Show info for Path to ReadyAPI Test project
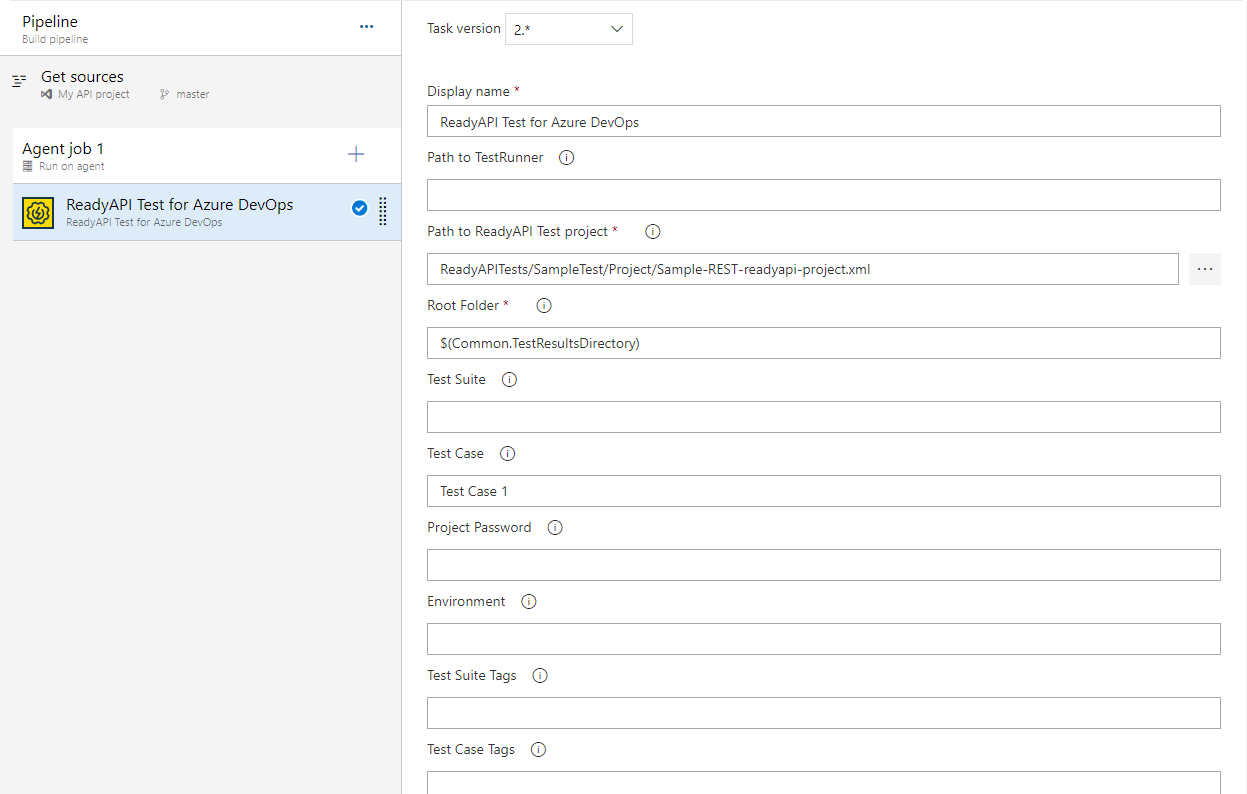Viewport: 1247px width, 794px height. pos(653,232)
